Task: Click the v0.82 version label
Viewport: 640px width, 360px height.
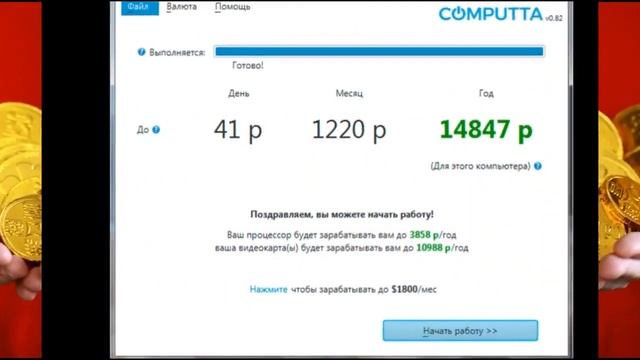Action: pos(554,18)
